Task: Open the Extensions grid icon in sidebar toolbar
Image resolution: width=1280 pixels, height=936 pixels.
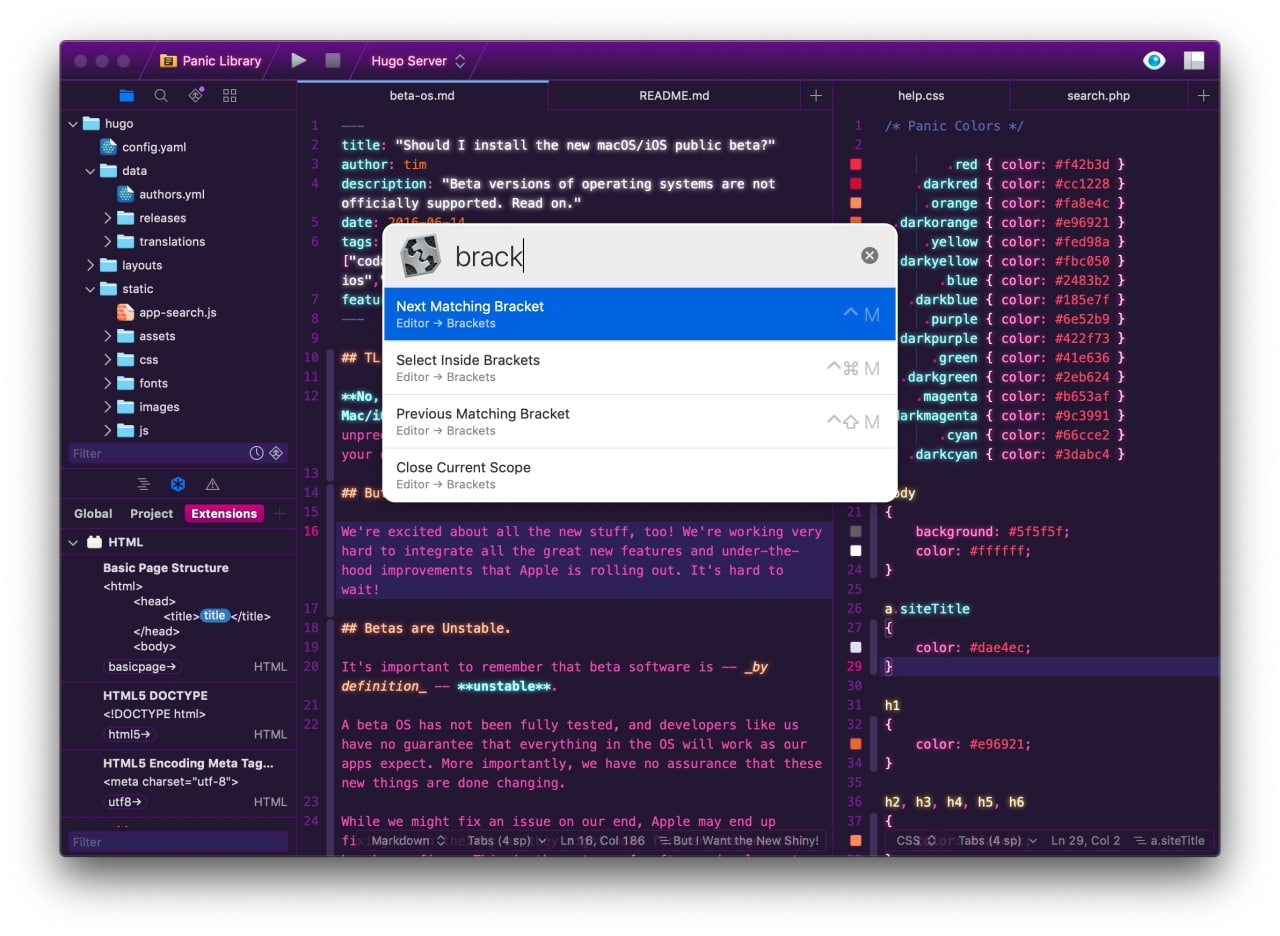Action: [x=230, y=95]
